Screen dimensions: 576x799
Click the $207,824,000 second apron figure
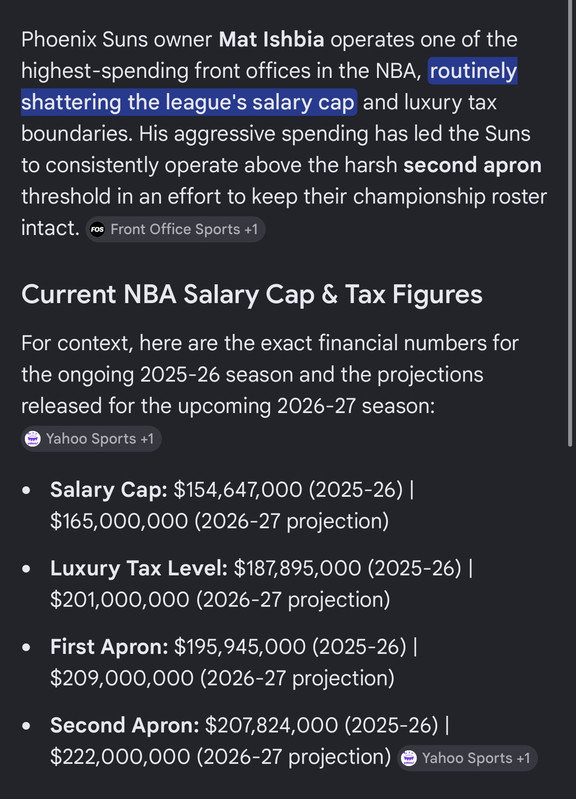[272, 725]
